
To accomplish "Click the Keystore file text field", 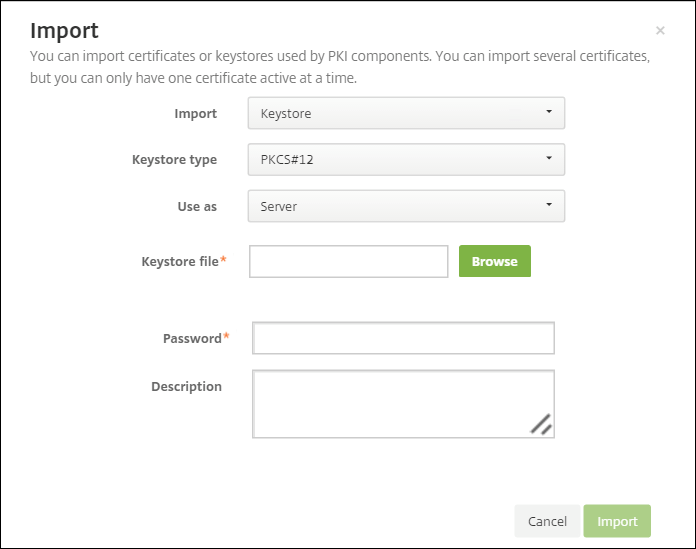I will coord(348,261).
